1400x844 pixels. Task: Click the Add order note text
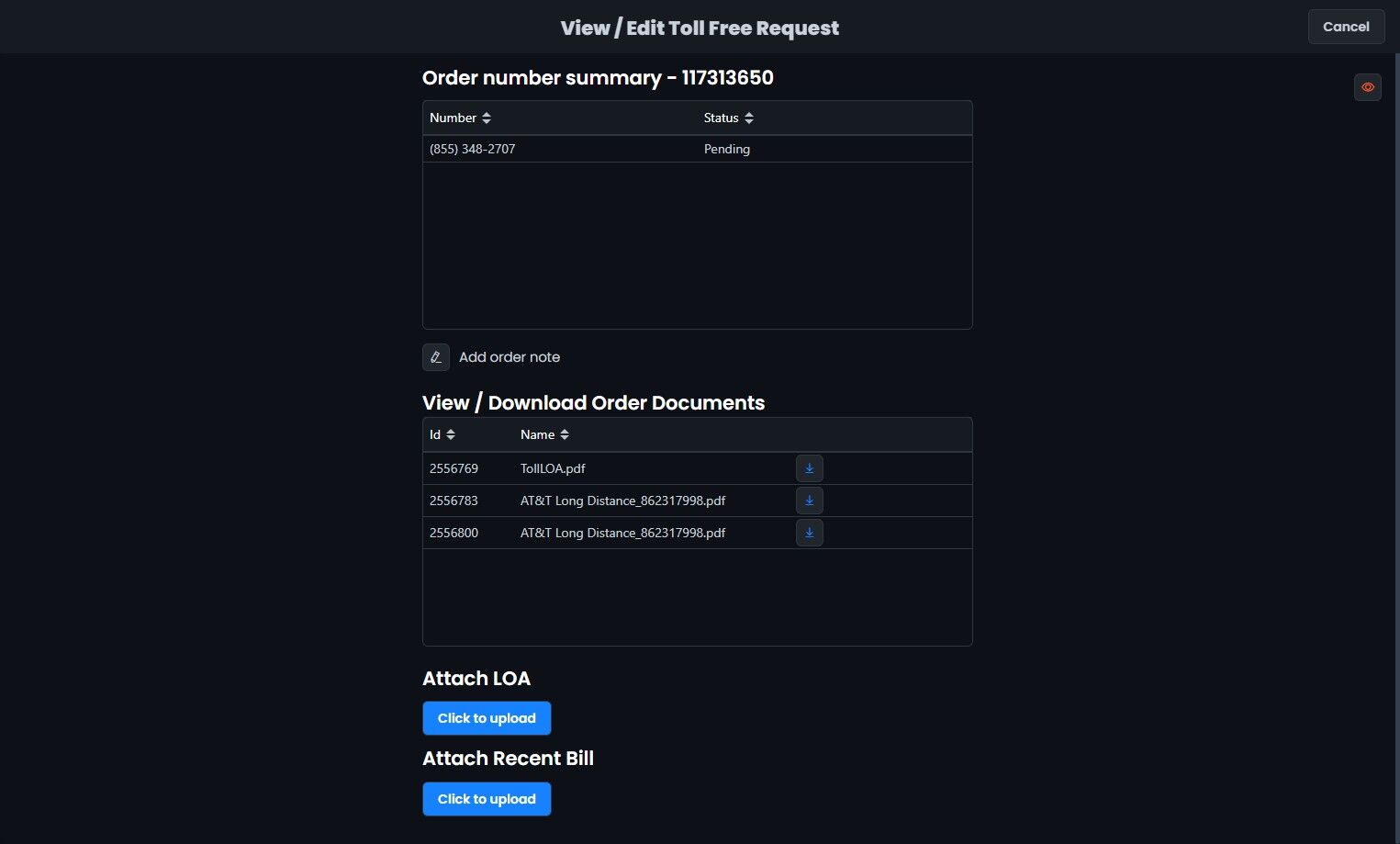(x=510, y=357)
